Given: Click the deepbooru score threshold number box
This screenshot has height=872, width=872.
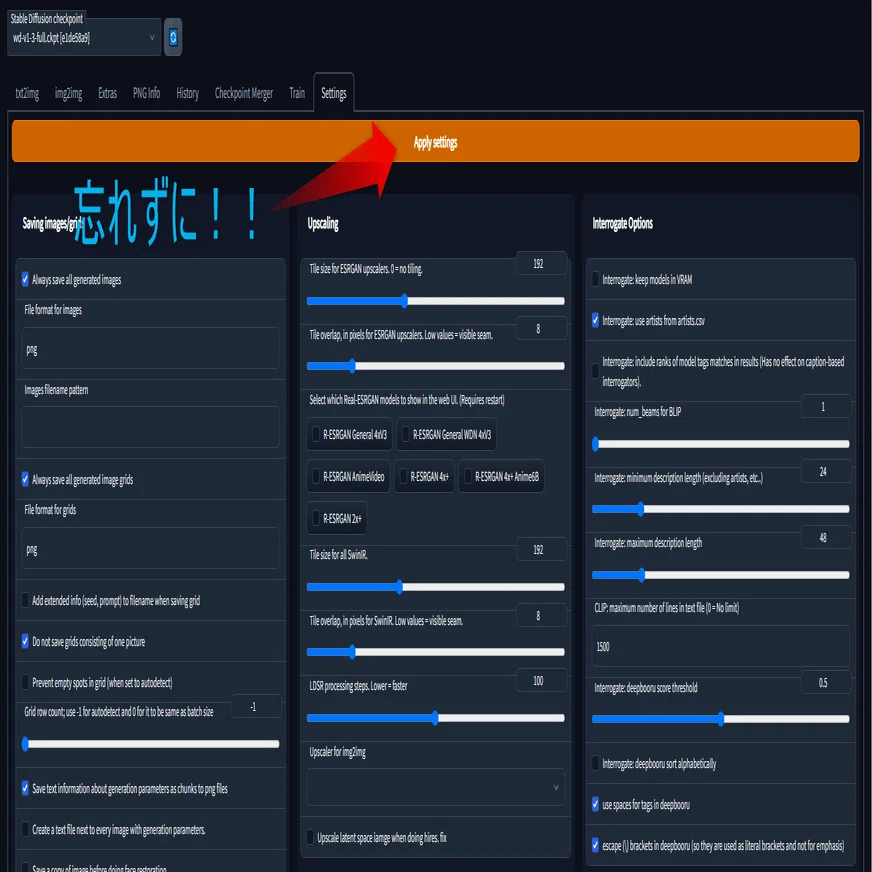Looking at the screenshot, I should click(826, 682).
